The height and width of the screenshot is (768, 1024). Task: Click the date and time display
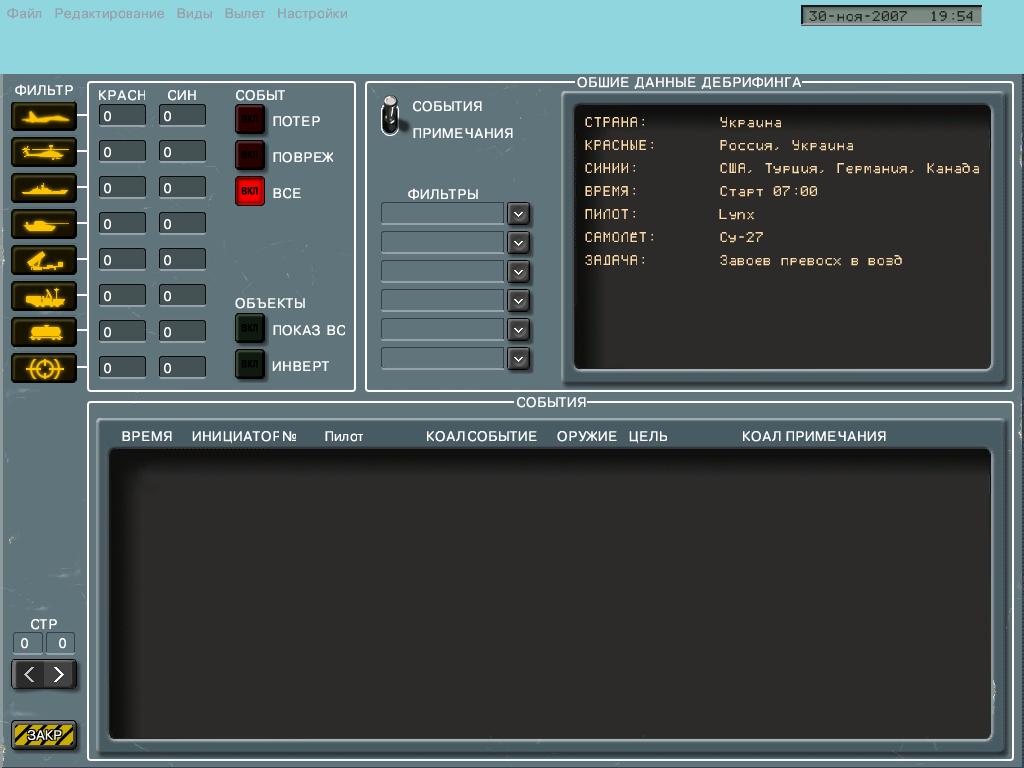coord(891,16)
